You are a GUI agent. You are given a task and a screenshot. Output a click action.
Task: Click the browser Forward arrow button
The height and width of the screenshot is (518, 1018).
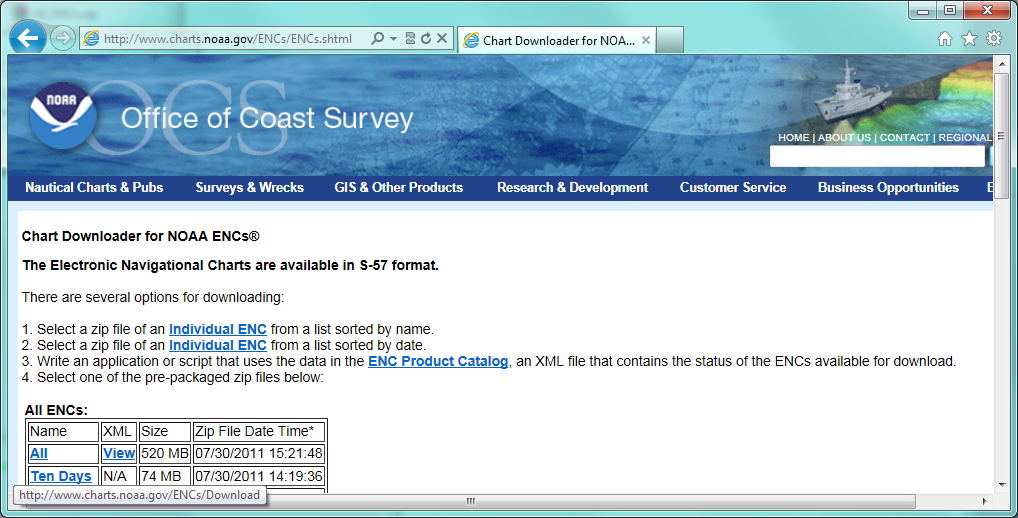point(63,38)
